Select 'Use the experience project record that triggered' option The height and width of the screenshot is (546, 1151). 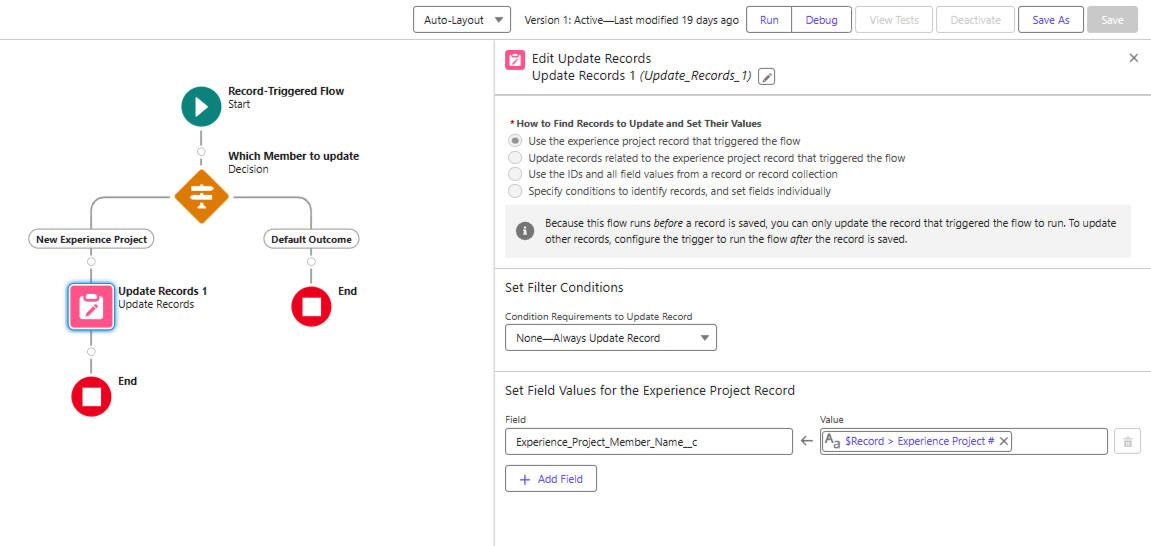click(x=515, y=141)
